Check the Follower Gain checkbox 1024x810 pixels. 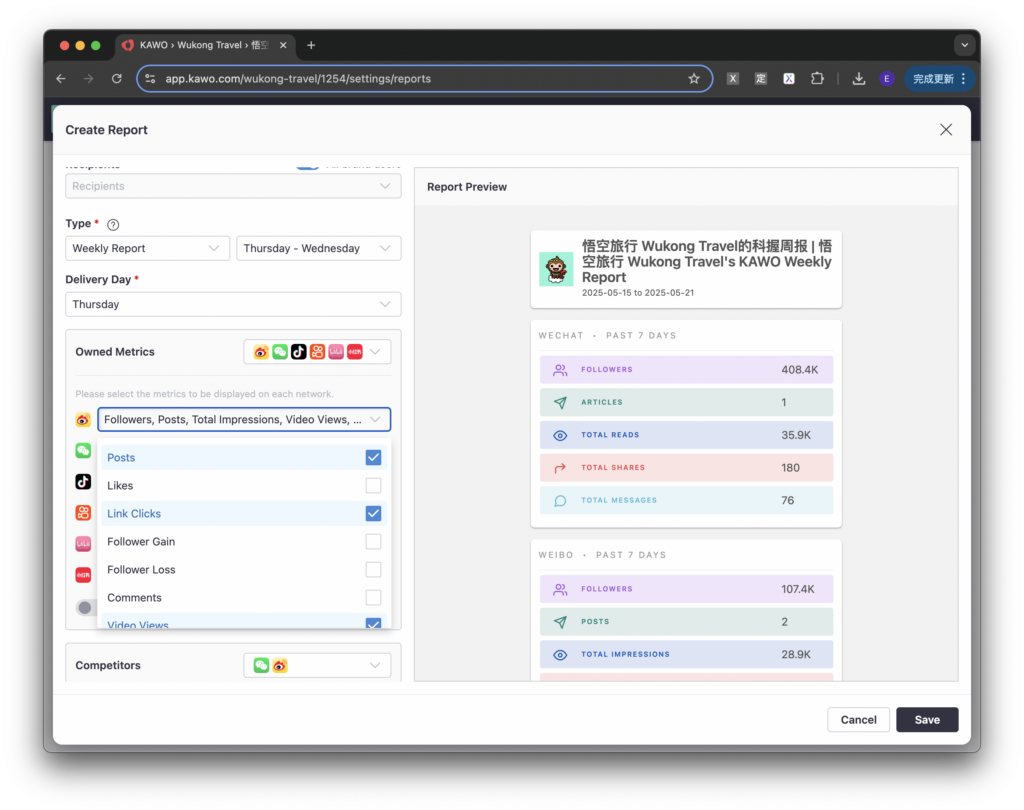tap(373, 542)
